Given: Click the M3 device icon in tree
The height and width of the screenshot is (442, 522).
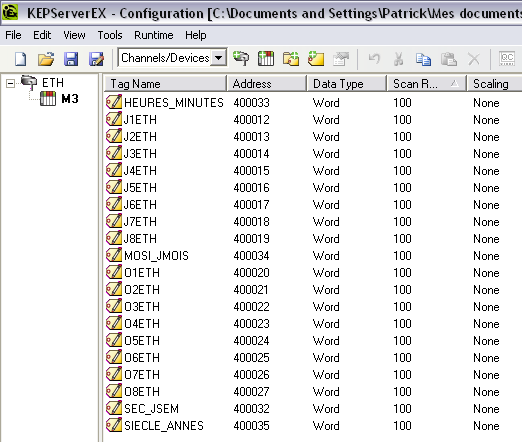Looking at the screenshot, I should (x=48, y=99).
